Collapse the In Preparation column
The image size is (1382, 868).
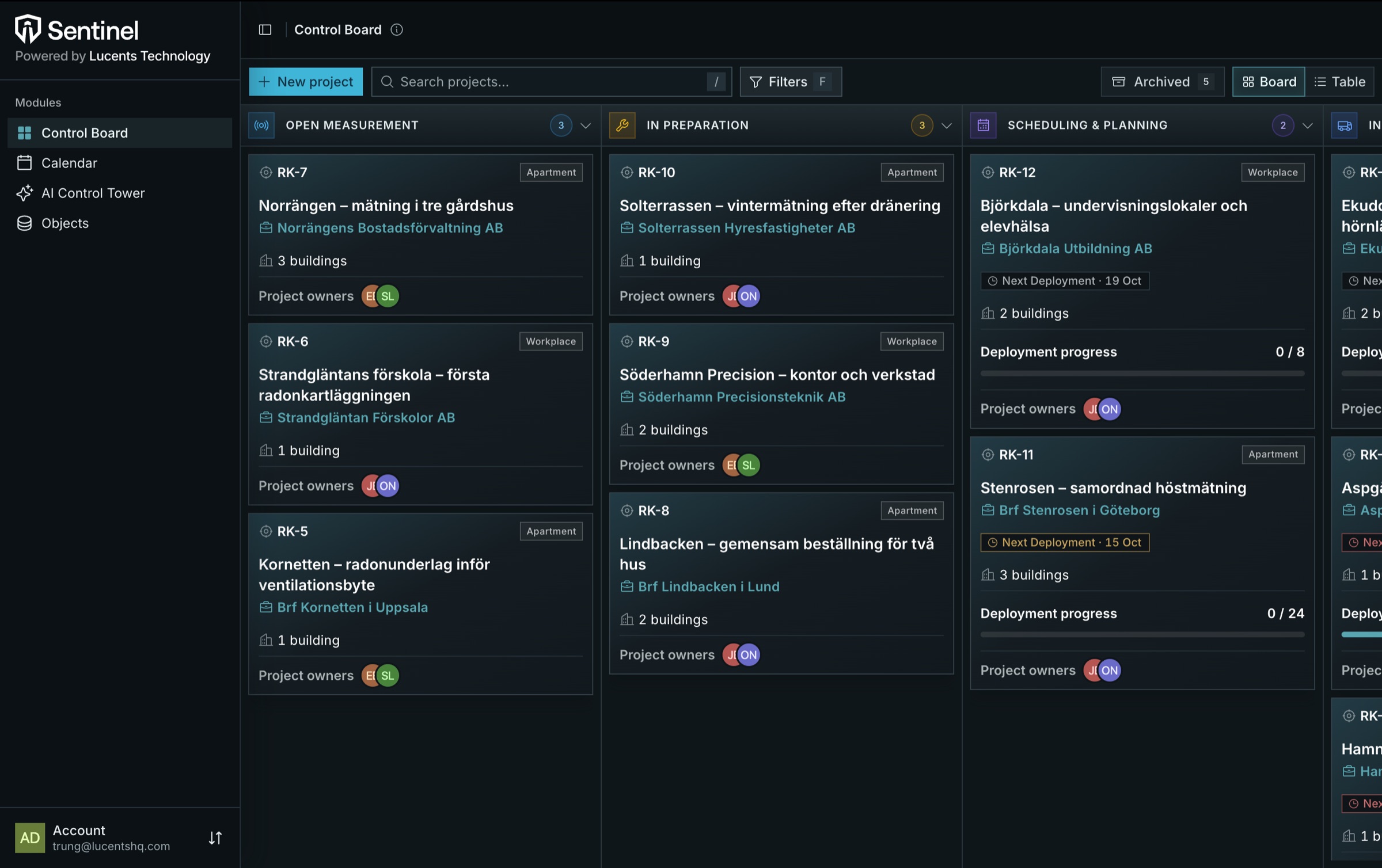[x=947, y=125]
